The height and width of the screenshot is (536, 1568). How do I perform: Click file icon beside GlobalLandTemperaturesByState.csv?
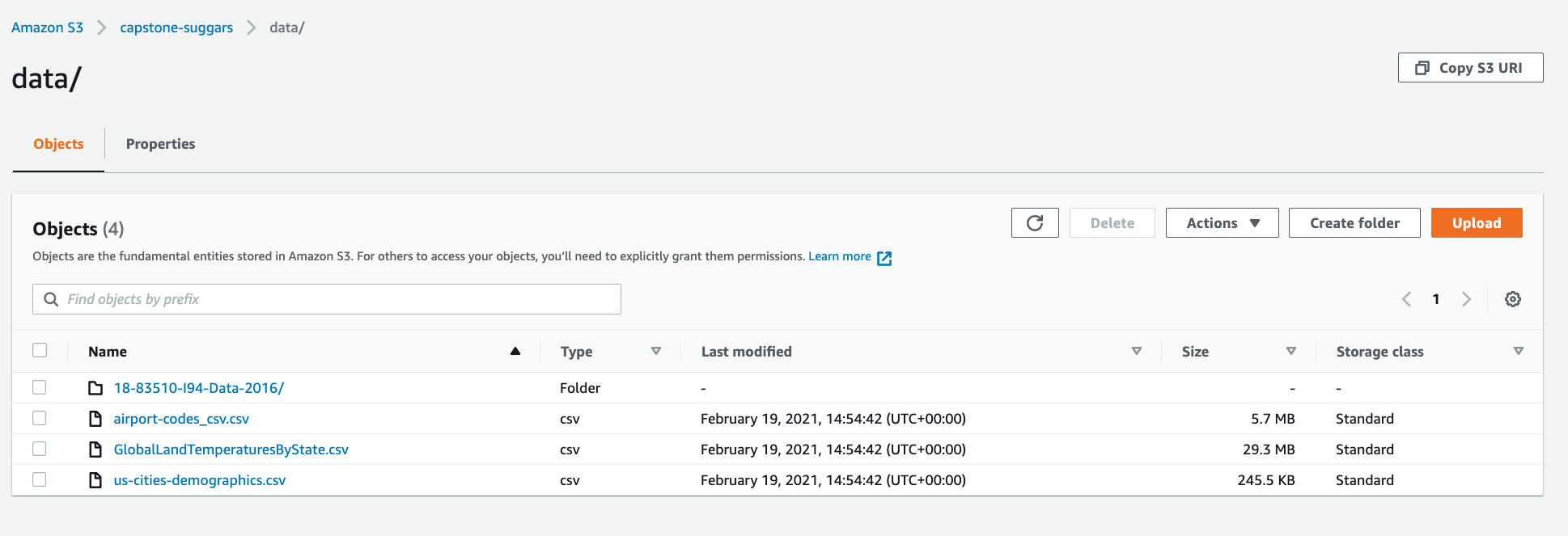click(95, 449)
